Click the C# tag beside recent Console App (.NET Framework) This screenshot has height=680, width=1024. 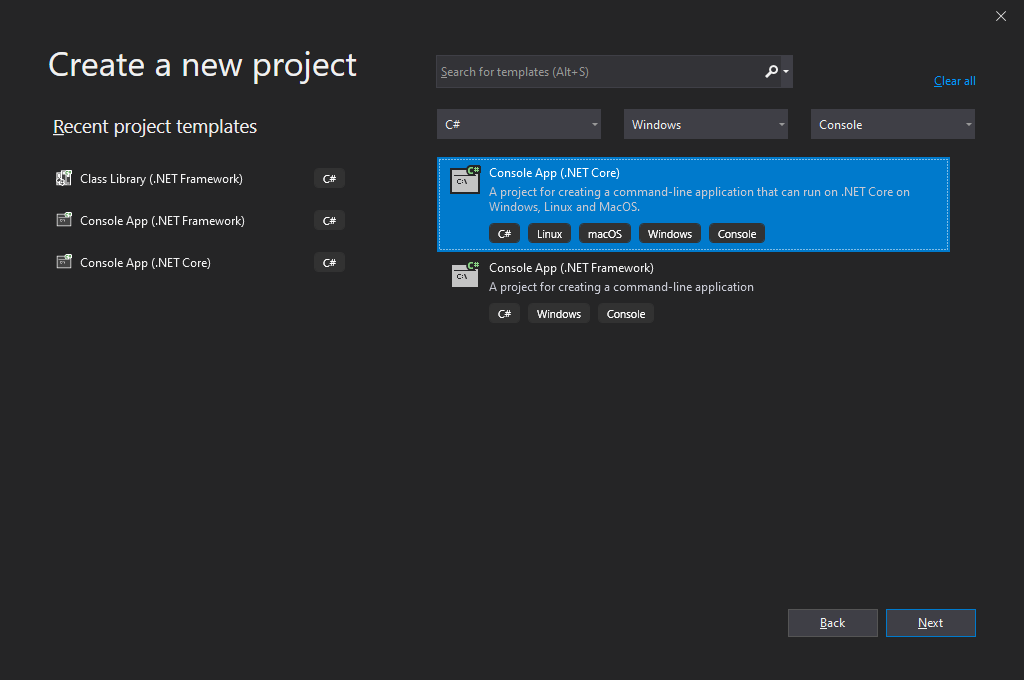pyautogui.click(x=329, y=221)
